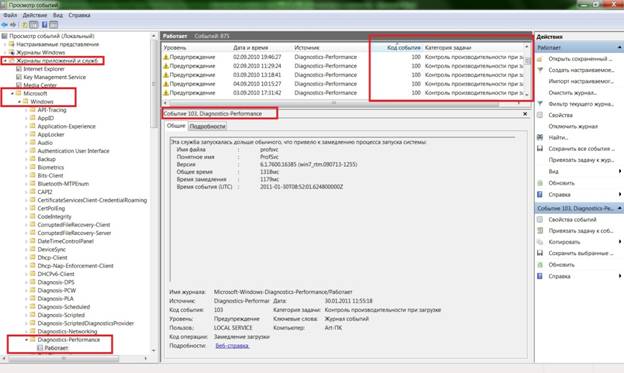Collapse the Microsoft folder in the tree
Image resolution: width=624 pixels, height=373 pixels.
coord(12,94)
